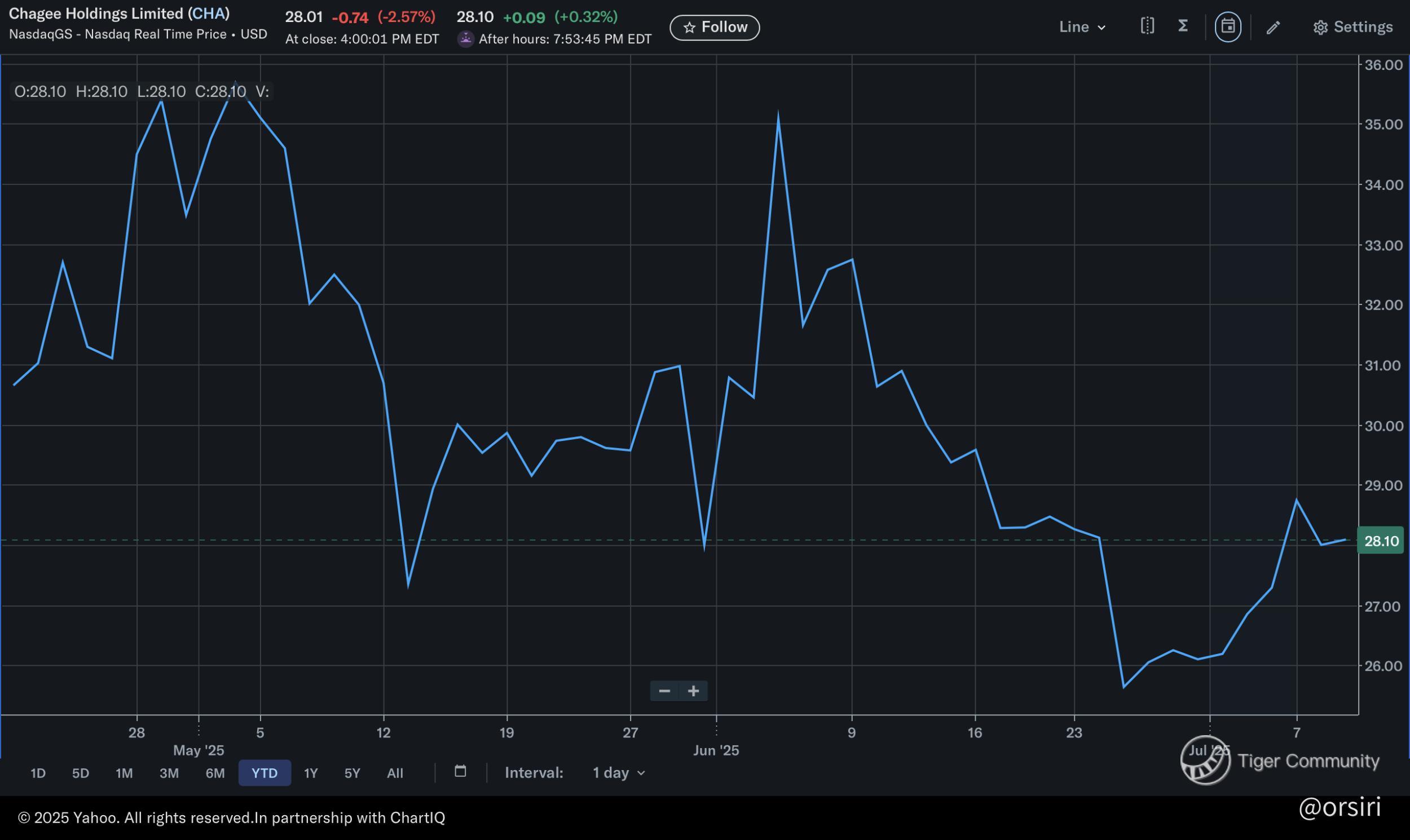Click the CHA ticker symbol link
Viewport: 1410px width, 840px height.
point(208,14)
